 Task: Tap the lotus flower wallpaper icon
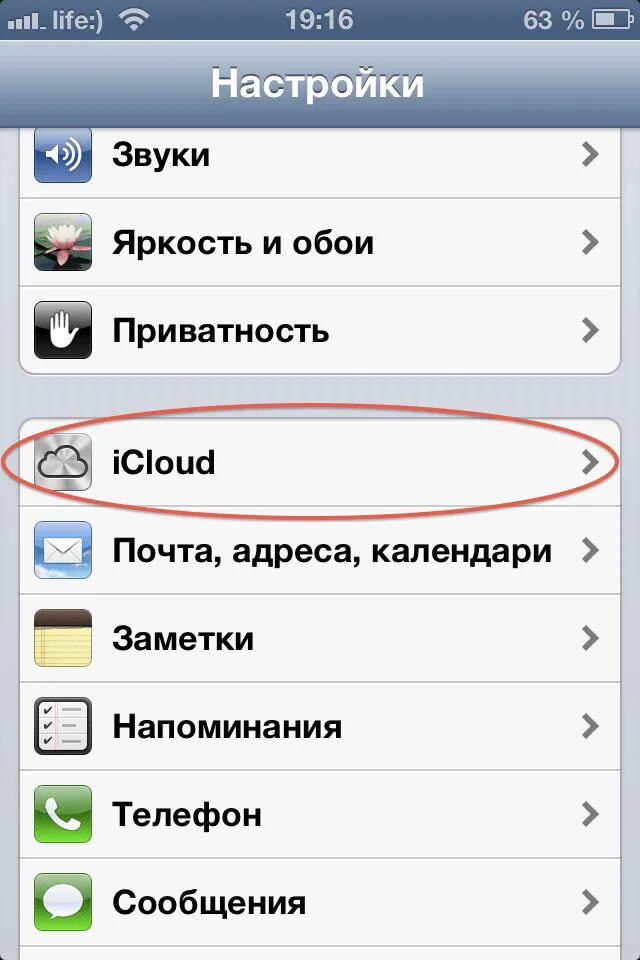coord(63,242)
